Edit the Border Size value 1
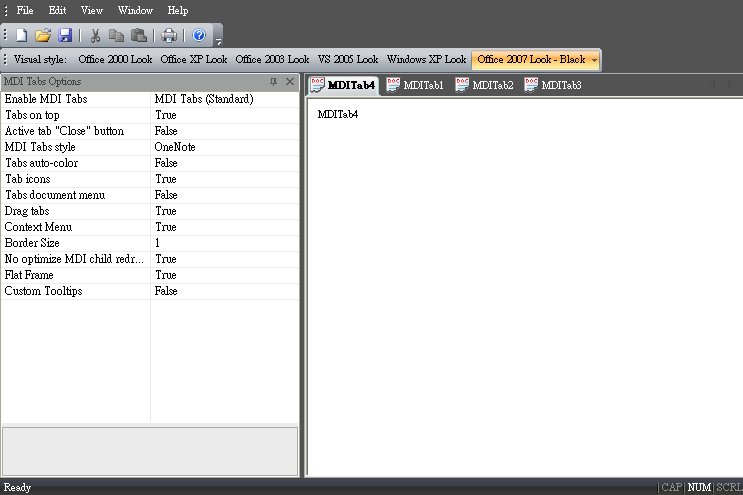 point(225,243)
